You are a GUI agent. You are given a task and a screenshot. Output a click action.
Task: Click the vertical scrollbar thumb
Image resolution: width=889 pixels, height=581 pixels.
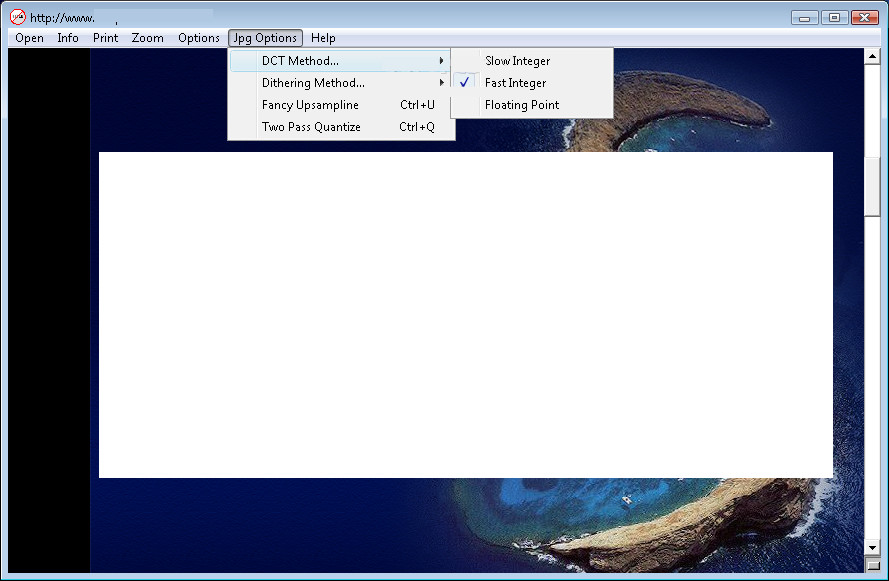(872, 185)
